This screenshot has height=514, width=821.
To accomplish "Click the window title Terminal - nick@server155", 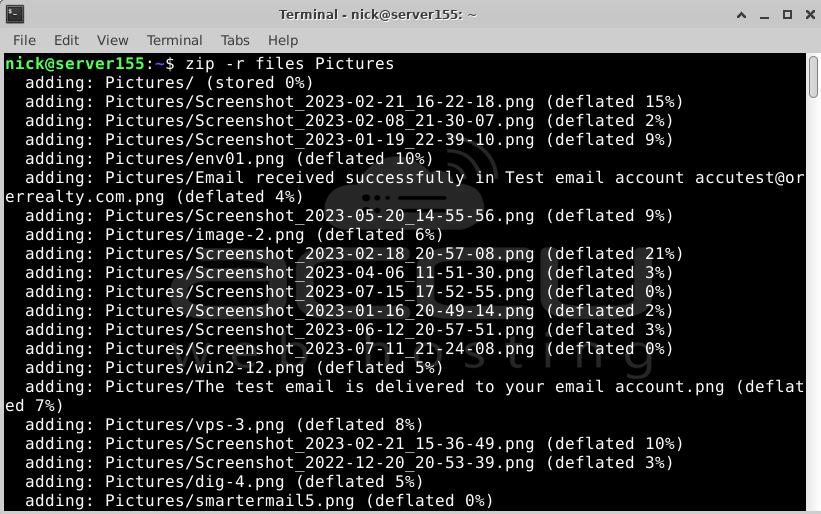I will [x=378, y=15].
